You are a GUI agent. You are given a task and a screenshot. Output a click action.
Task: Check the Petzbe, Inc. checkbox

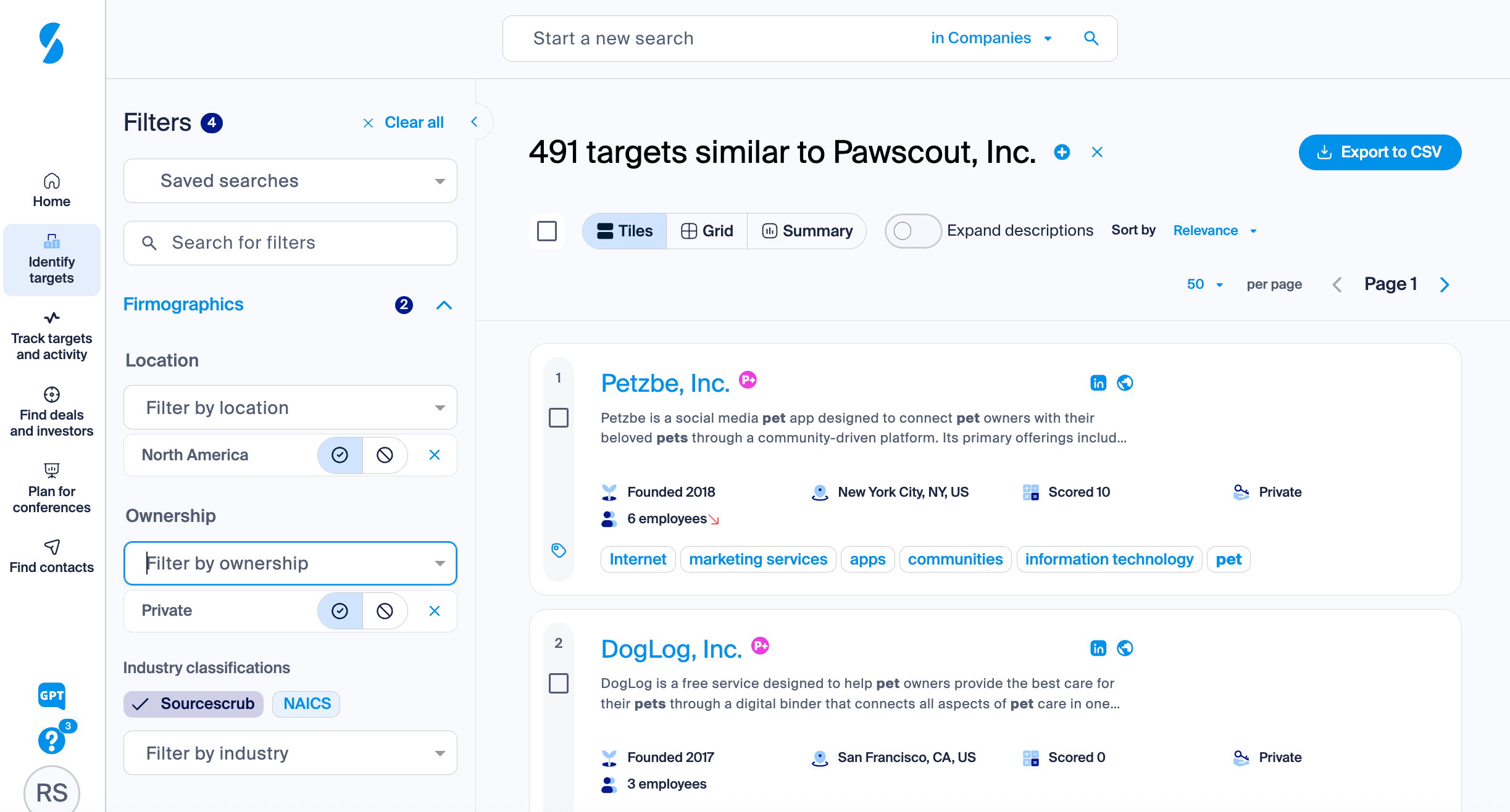point(559,418)
